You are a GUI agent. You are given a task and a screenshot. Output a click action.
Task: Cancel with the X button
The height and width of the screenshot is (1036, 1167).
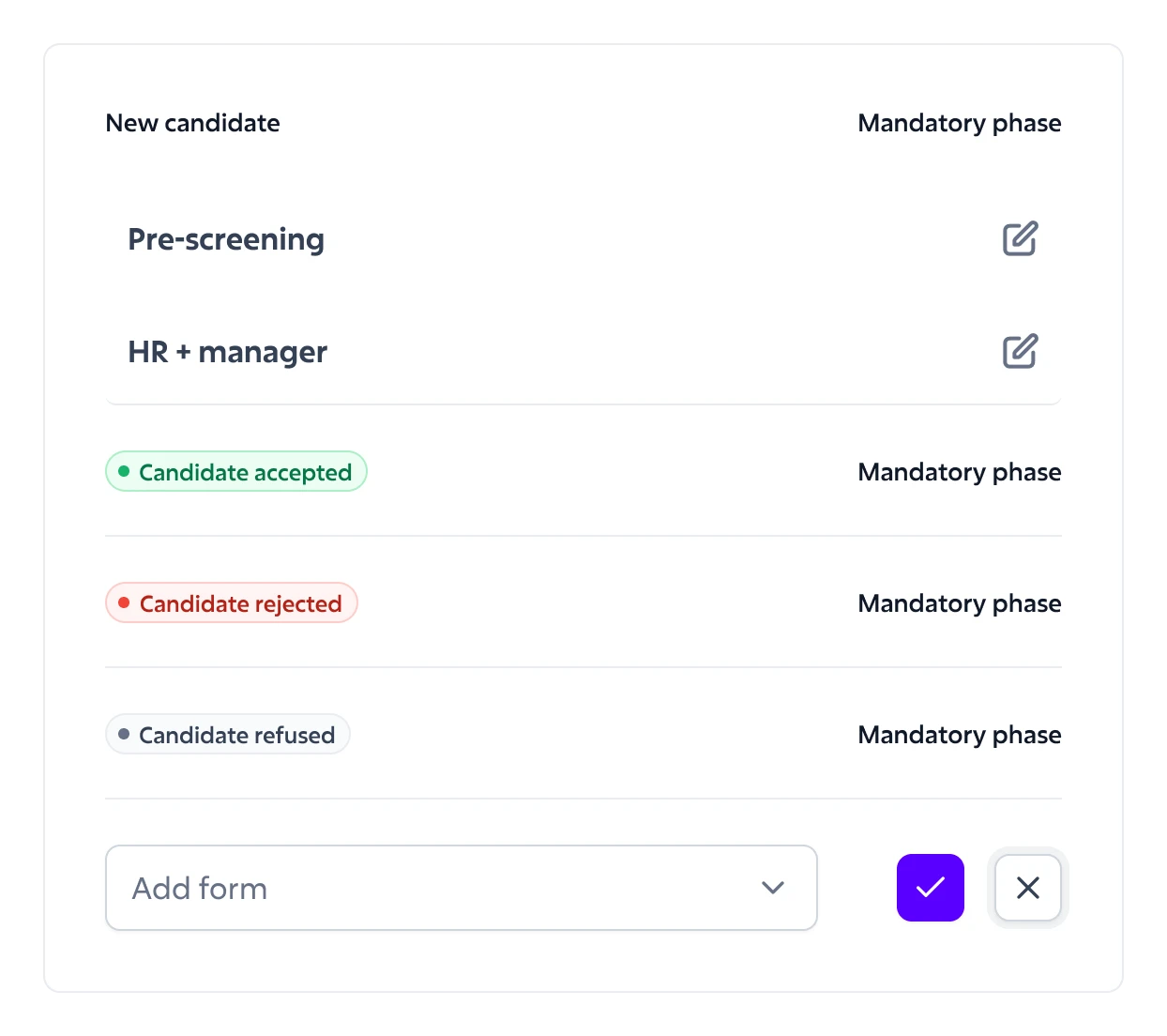pos(1027,887)
